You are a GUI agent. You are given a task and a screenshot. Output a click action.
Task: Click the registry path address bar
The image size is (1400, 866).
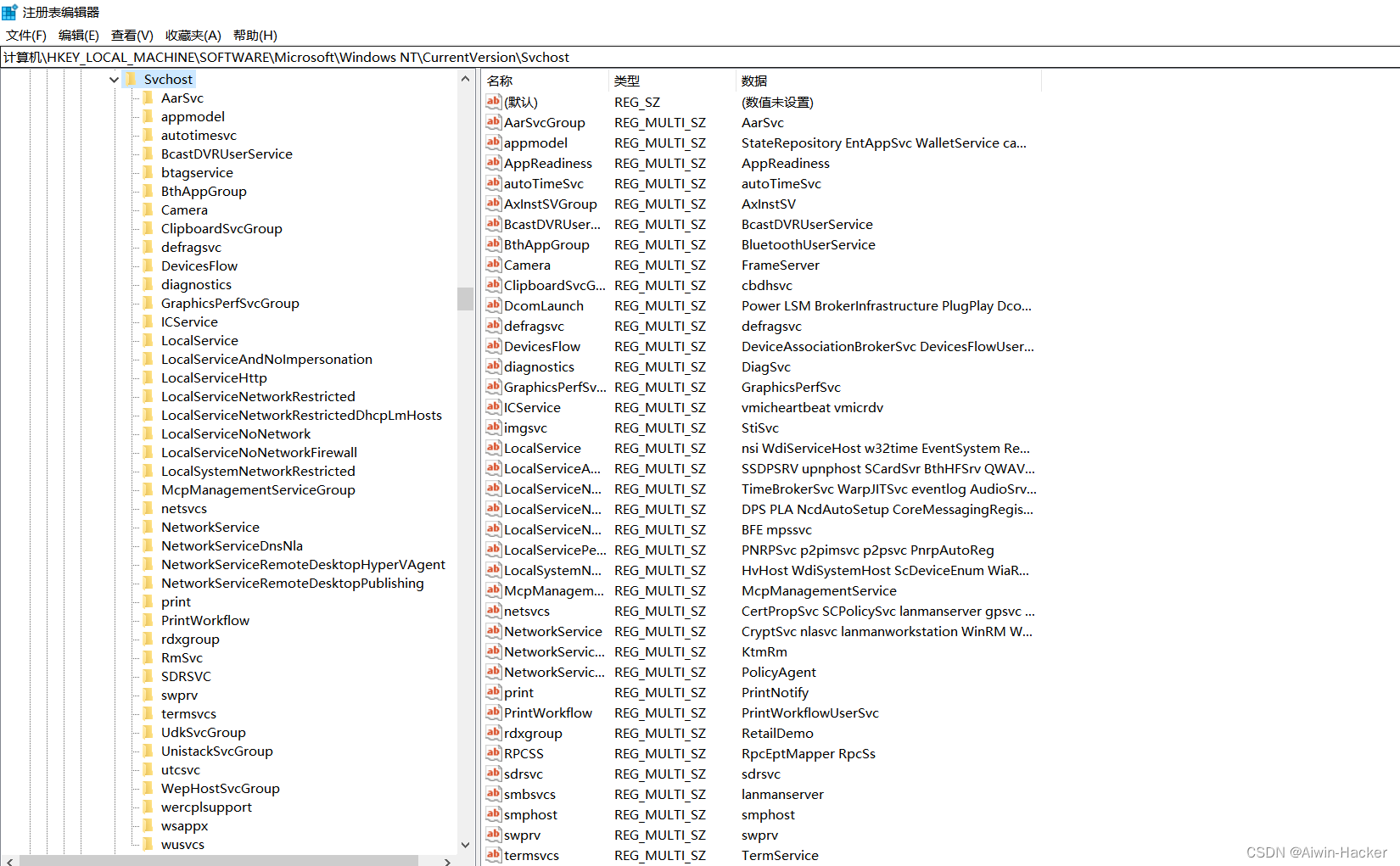click(700, 57)
